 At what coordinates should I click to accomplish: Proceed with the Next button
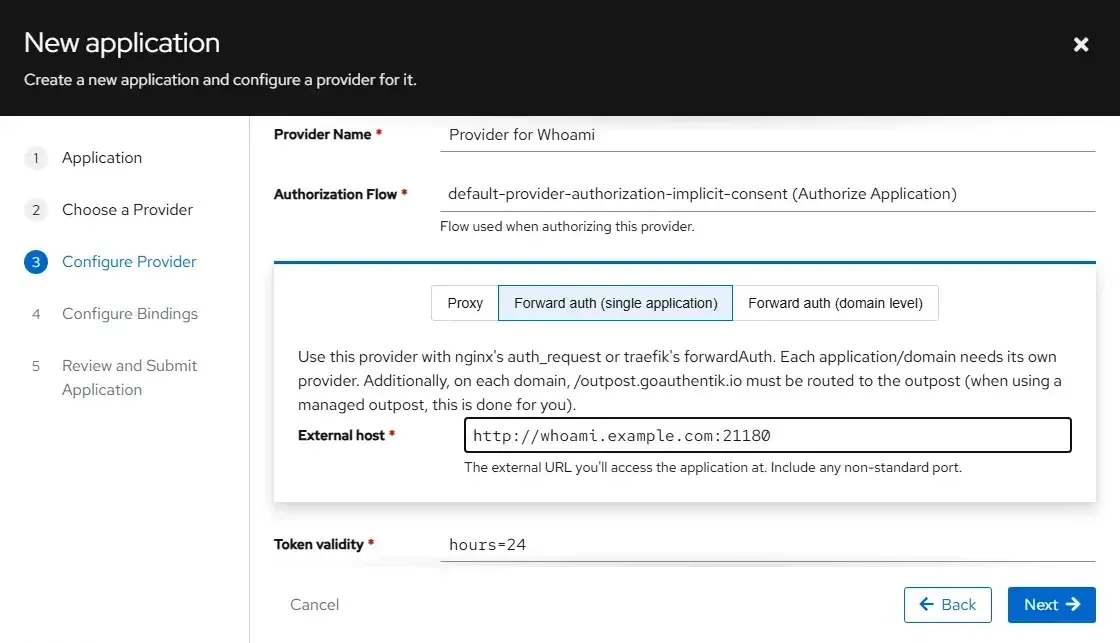click(x=1051, y=604)
